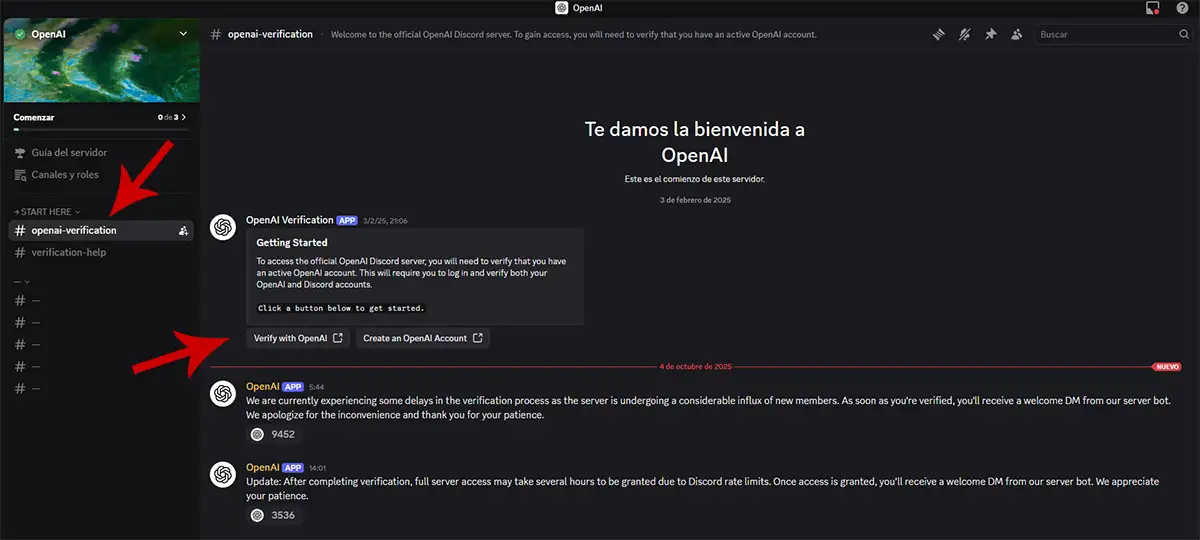1200x540 pixels.
Task: Click the invite people icon on openai-verification
Action: click(183, 231)
